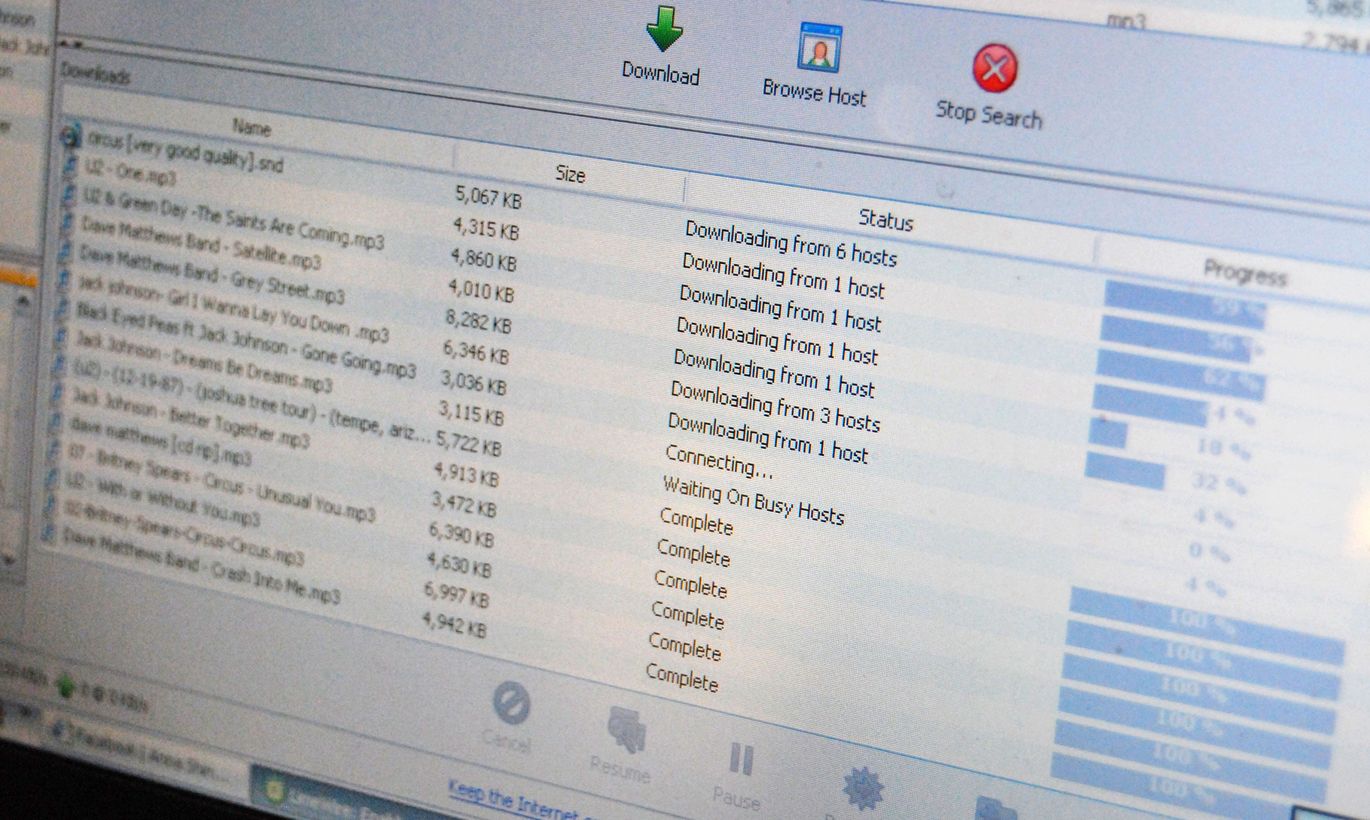Click the 59% progress bar in the first row
Screen dimensions: 1370x820
tap(1186, 305)
